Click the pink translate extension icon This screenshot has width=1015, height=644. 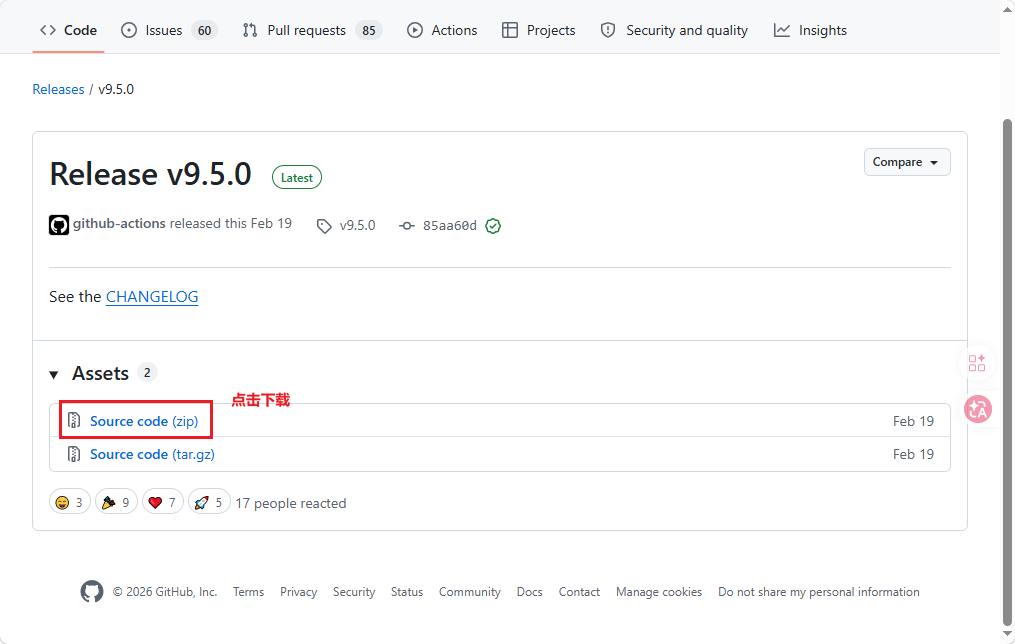[x=977, y=409]
